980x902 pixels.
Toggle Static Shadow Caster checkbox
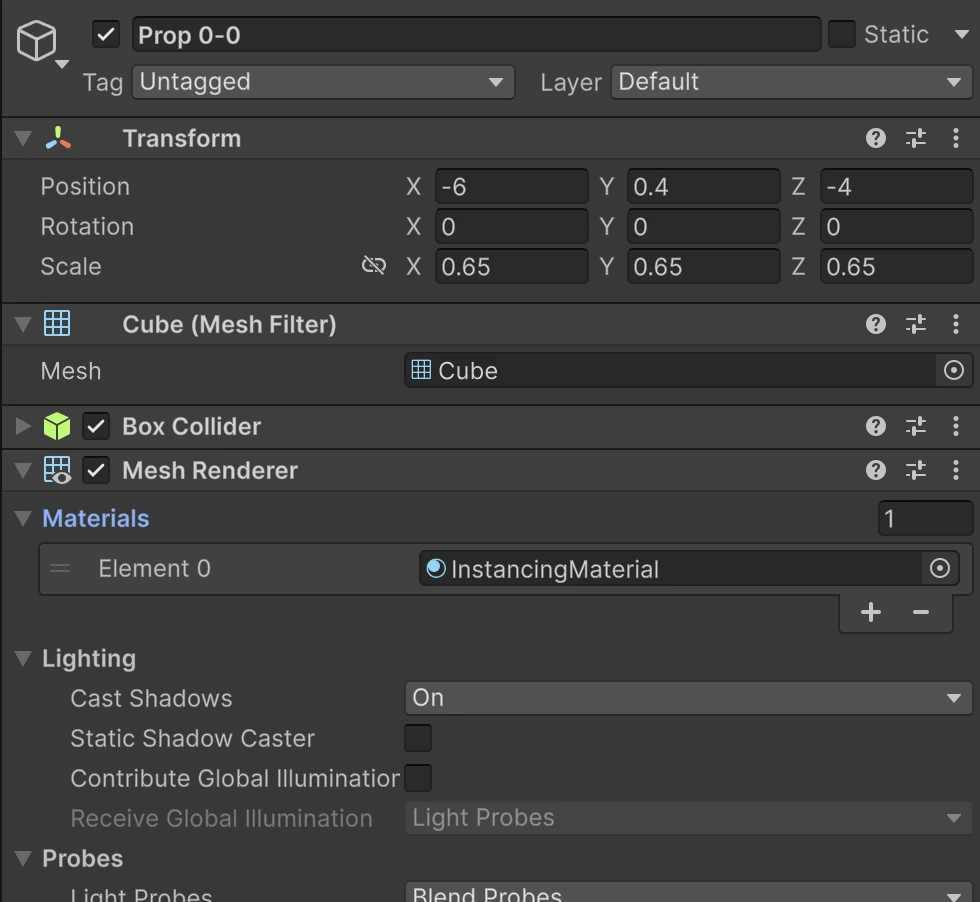coord(418,738)
